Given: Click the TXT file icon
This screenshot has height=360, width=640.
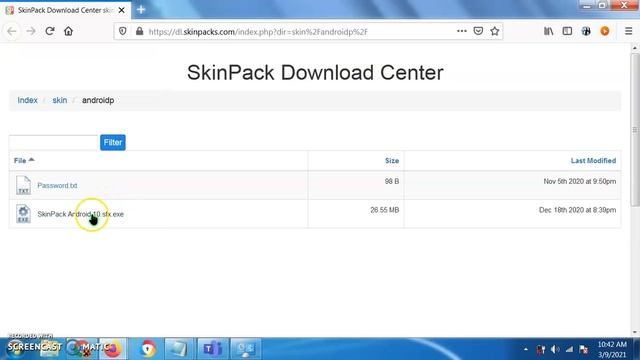Looking at the screenshot, I should tap(23, 185).
